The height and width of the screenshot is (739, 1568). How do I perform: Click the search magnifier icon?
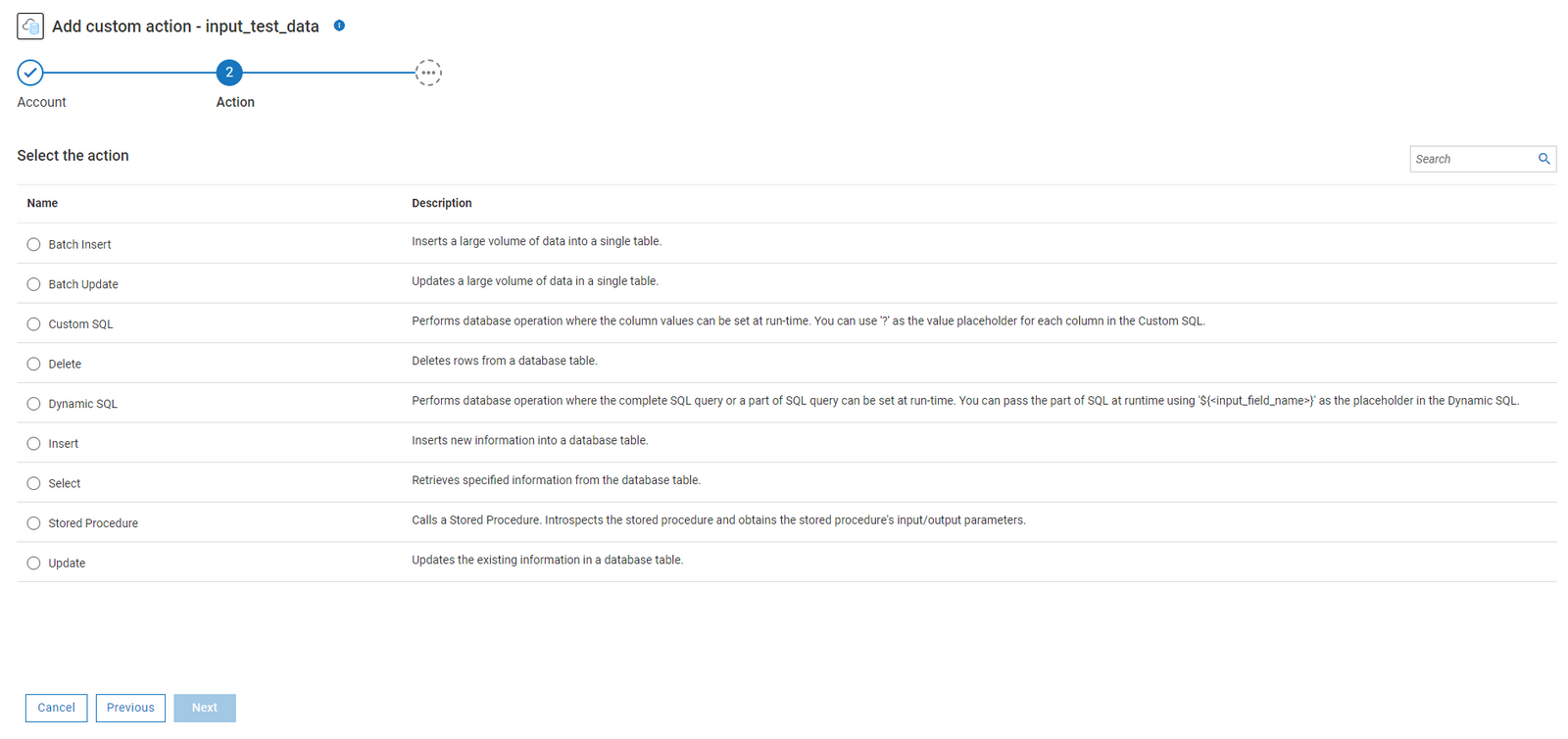(1543, 159)
